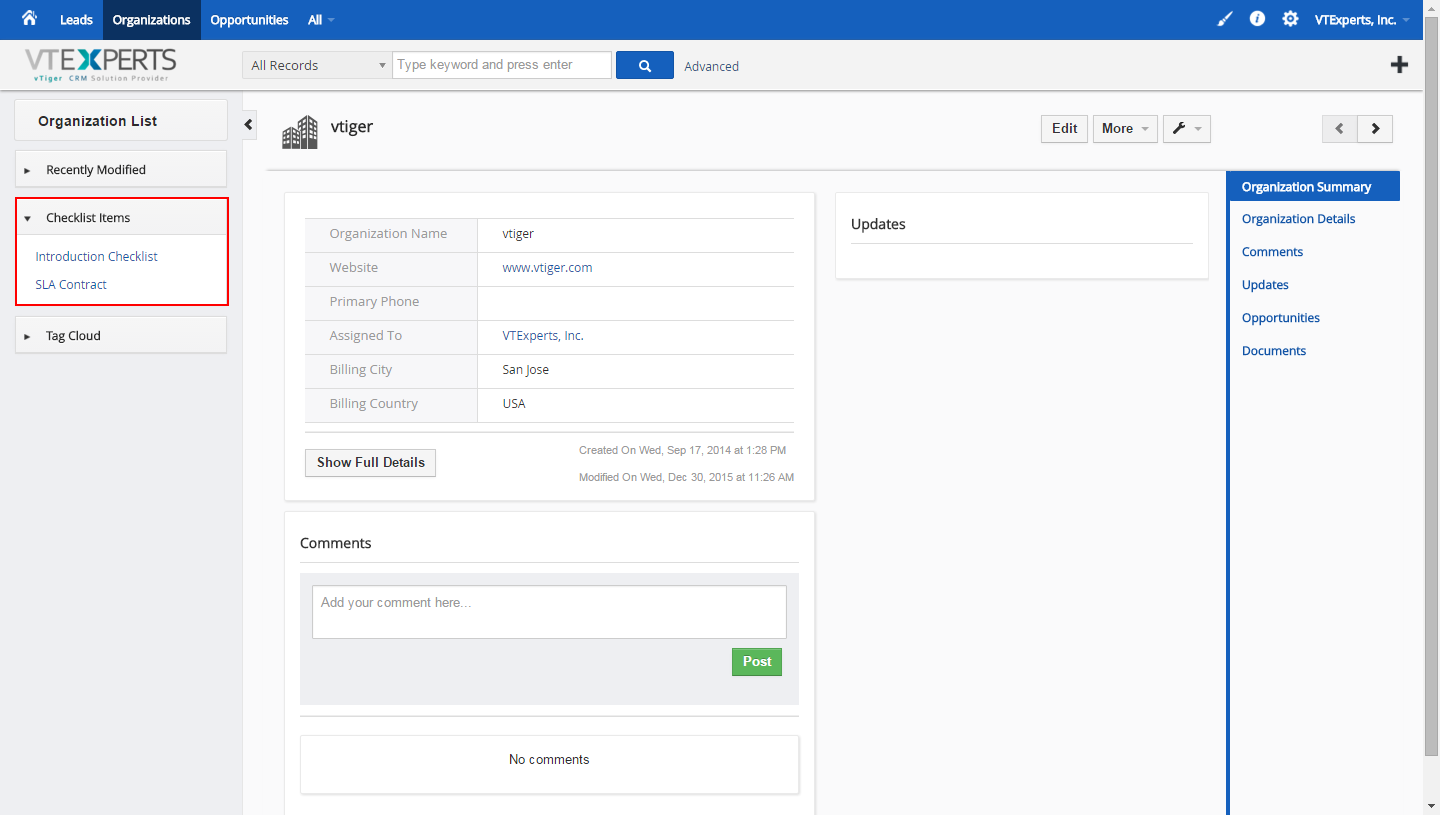Open the www.vtiger.com website link
The height and width of the screenshot is (815, 1440).
point(547,267)
